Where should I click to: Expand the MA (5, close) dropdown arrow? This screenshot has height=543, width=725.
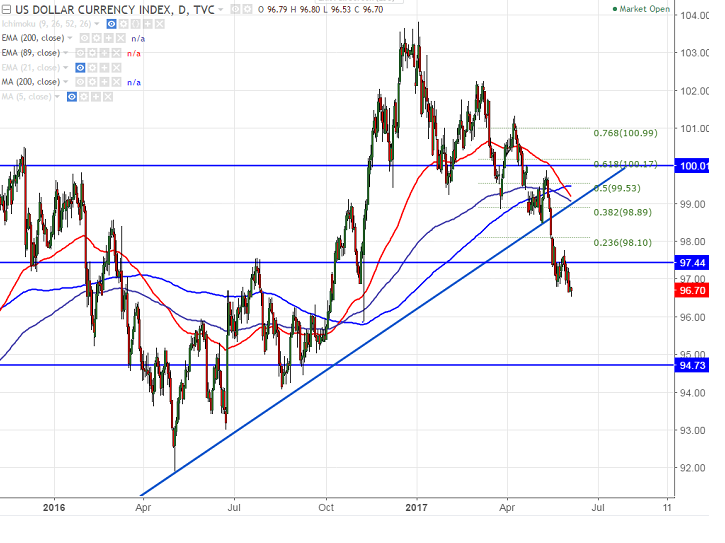click(57, 97)
